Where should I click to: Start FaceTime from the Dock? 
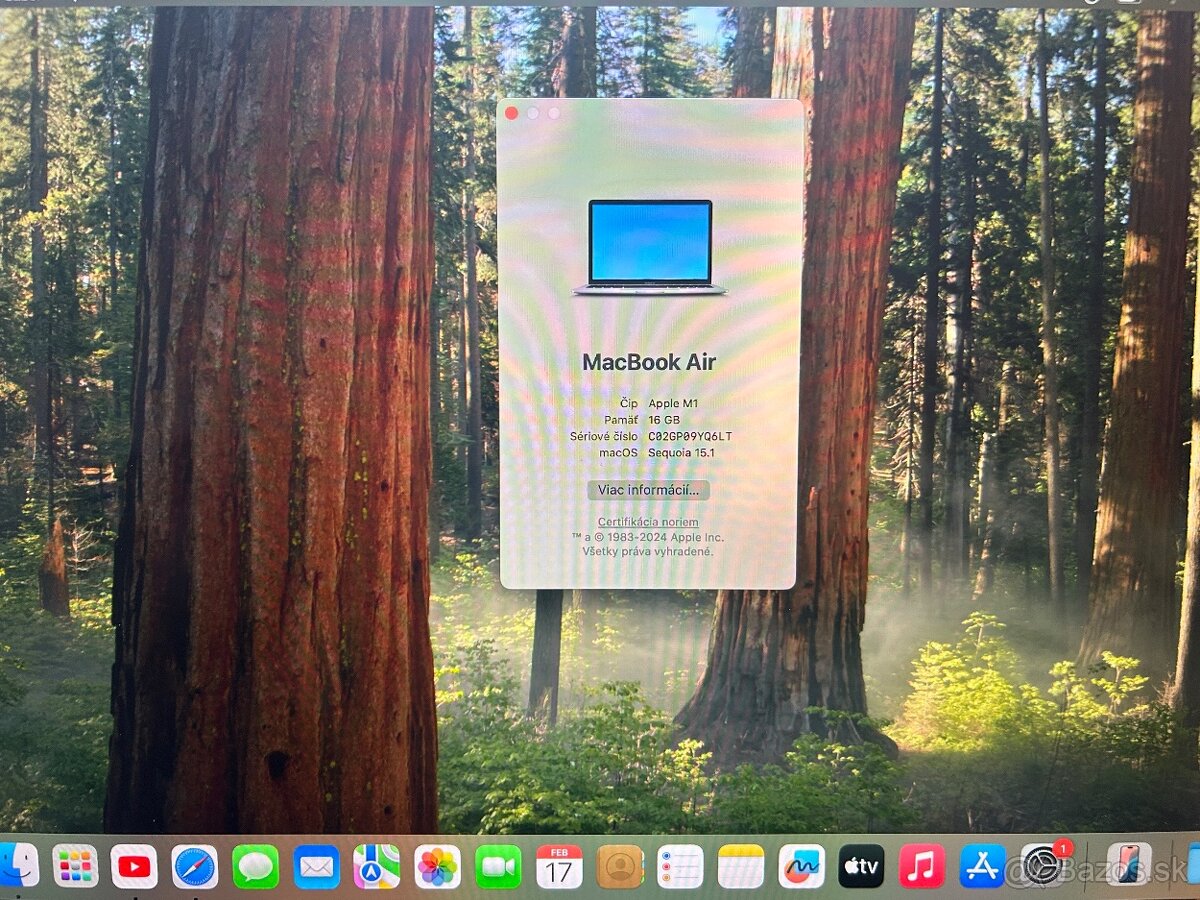[x=498, y=866]
